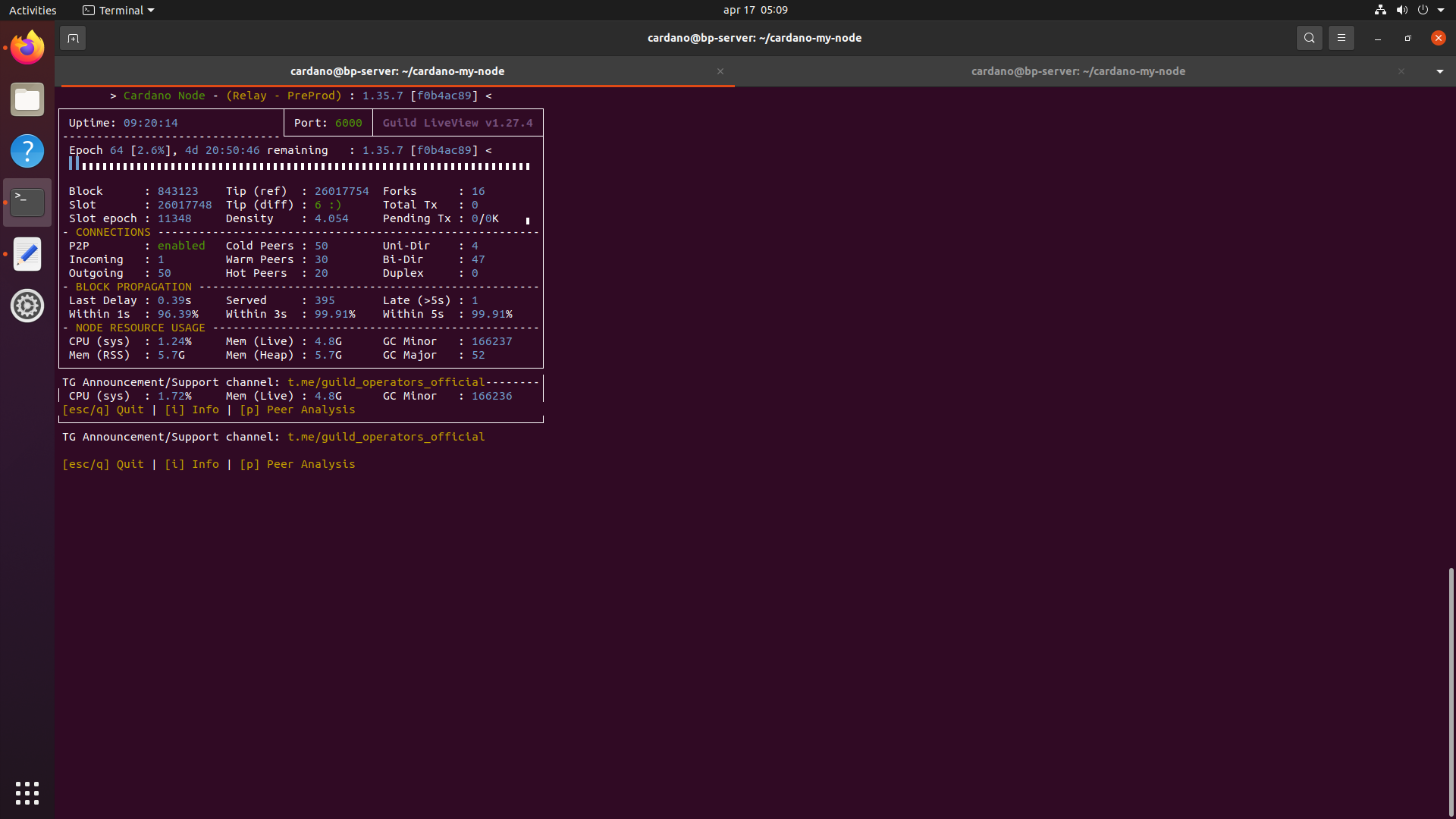The width and height of the screenshot is (1456, 819).
Task: Expand the terminal tab list dropdown arrow
Action: pos(1439,71)
